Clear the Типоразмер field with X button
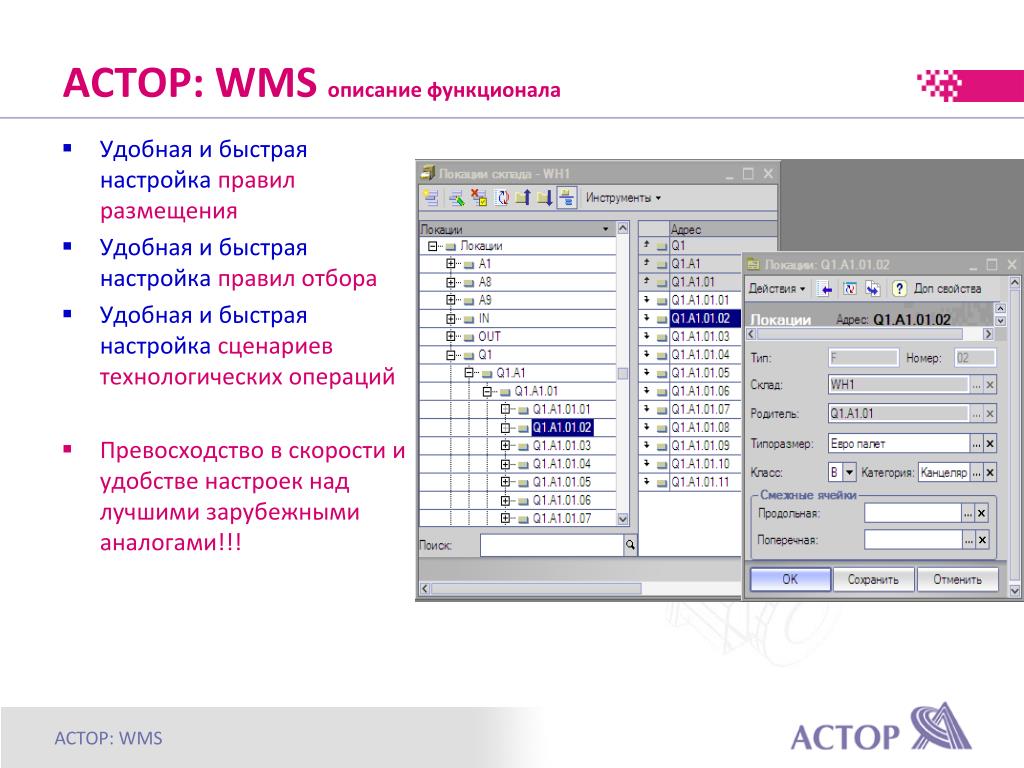The width and height of the screenshot is (1024, 768). (x=990, y=443)
